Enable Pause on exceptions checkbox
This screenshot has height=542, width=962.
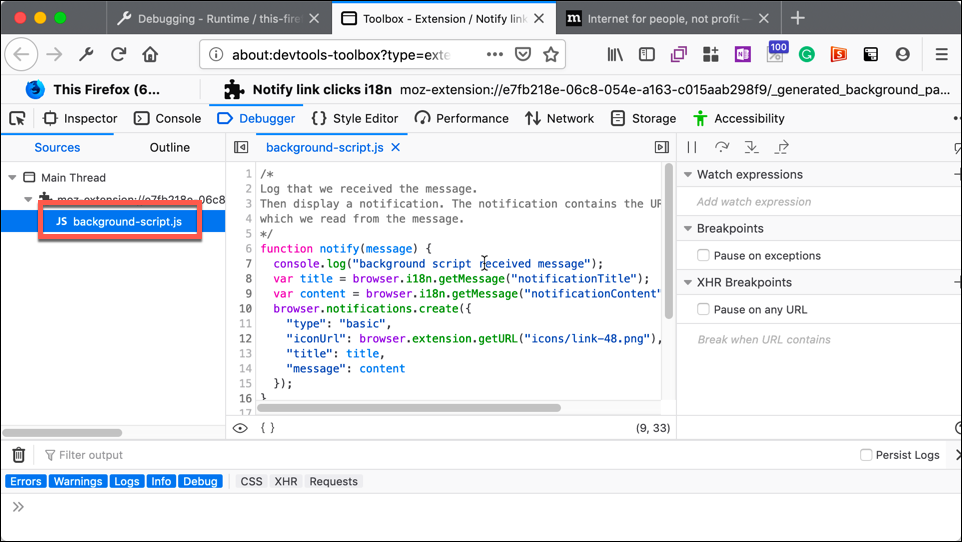click(704, 256)
